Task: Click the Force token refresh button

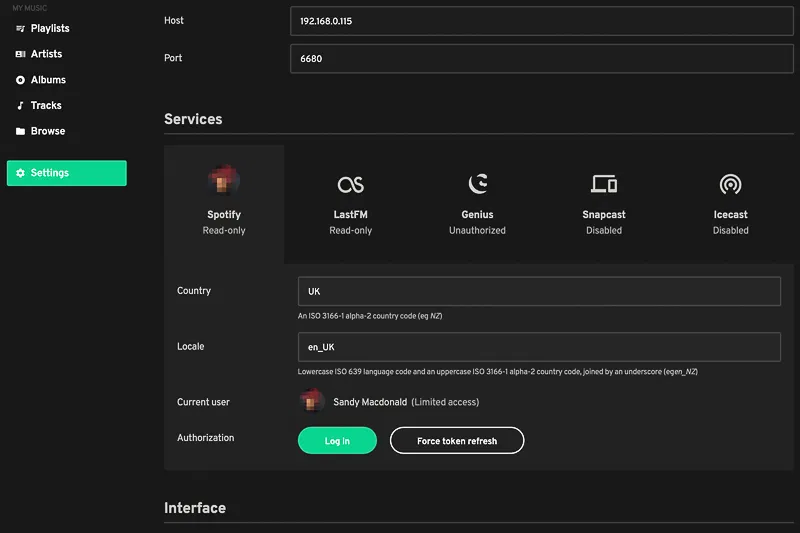Action: pos(456,441)
